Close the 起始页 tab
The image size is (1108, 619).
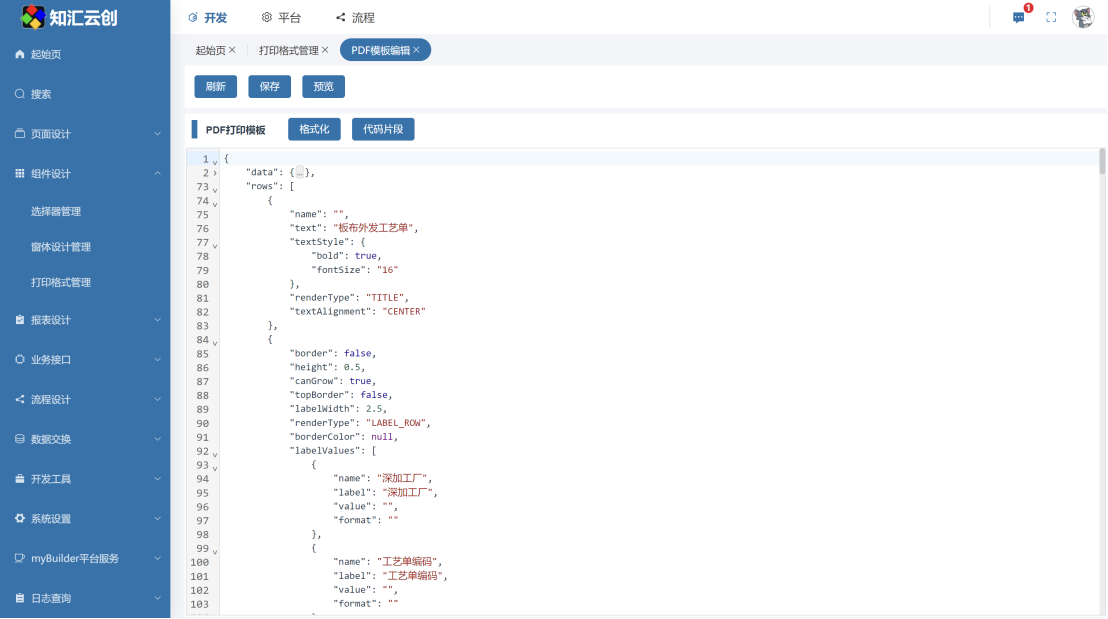click(232, 50)
